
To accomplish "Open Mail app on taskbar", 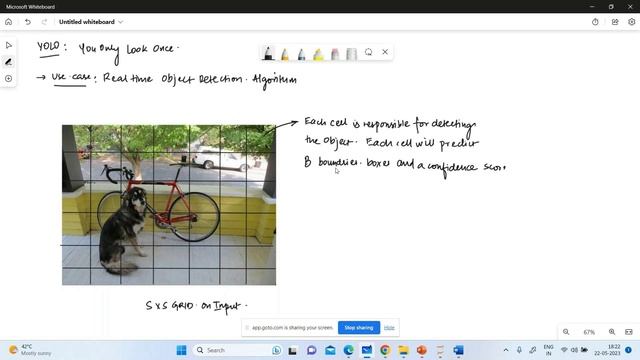I will pyautogui.click(x=330, y=350).
